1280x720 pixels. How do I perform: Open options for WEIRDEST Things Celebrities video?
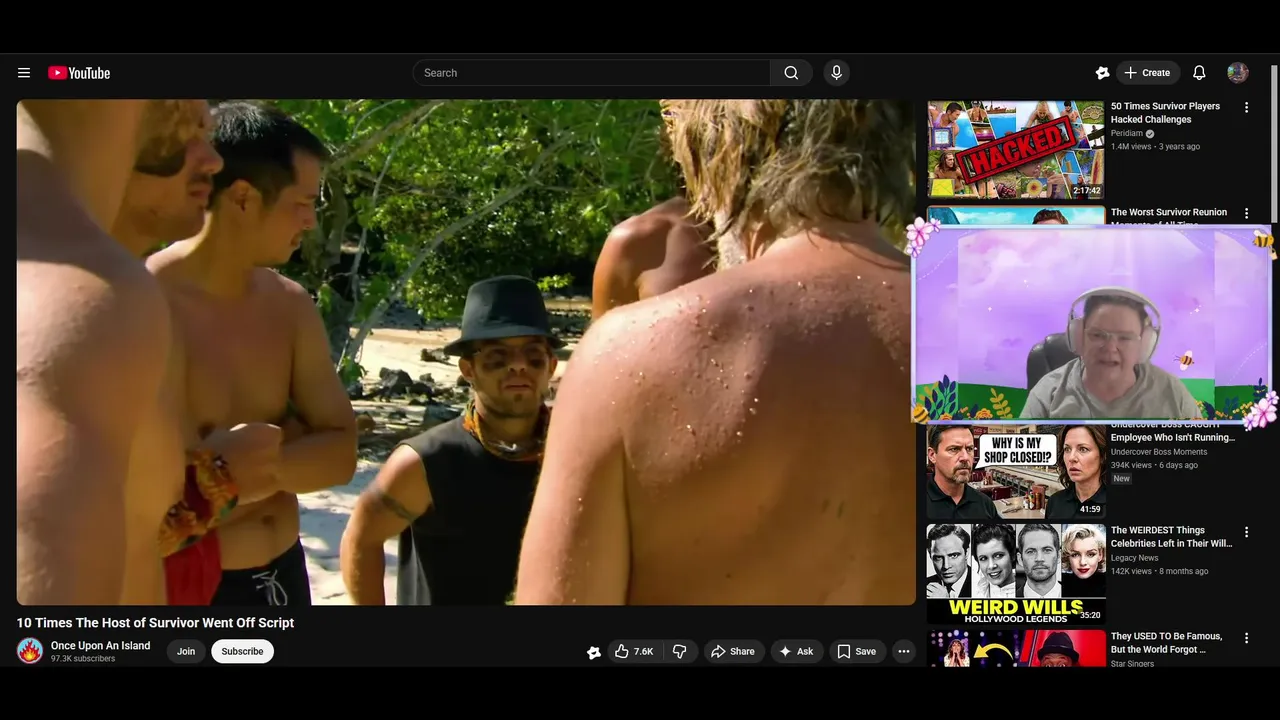(x=1246, y=532)
